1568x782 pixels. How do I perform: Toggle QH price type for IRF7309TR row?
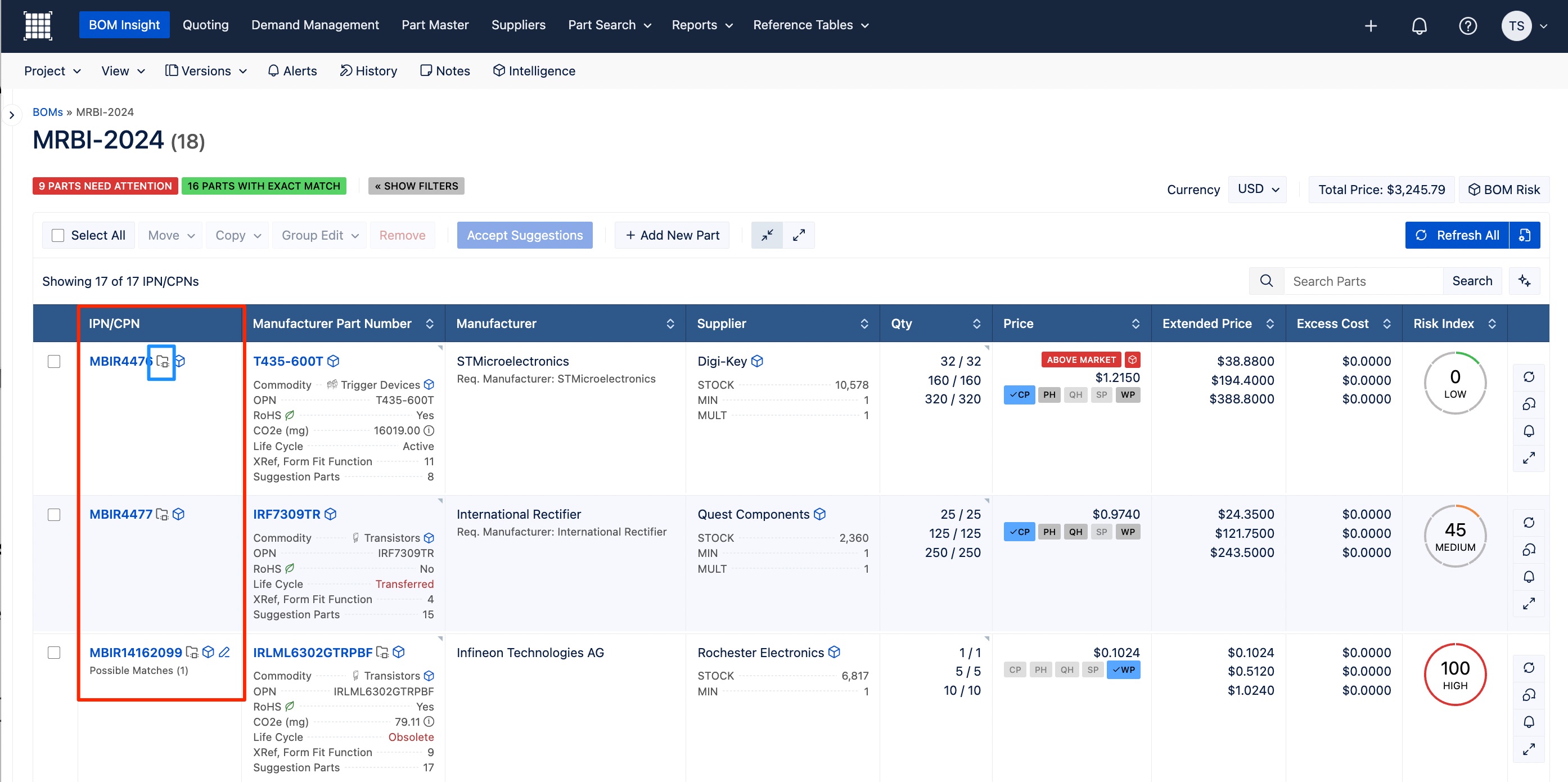1075,532
